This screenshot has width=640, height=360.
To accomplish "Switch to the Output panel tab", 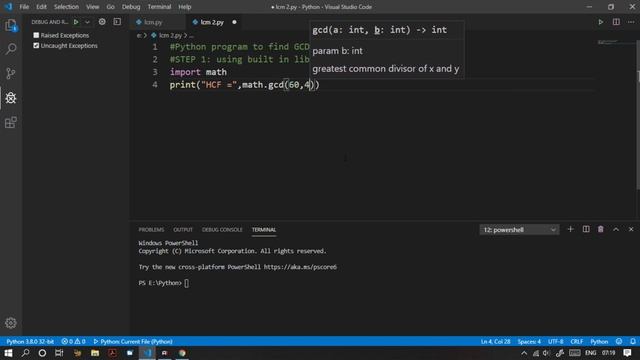I will (x=183, y=230).
